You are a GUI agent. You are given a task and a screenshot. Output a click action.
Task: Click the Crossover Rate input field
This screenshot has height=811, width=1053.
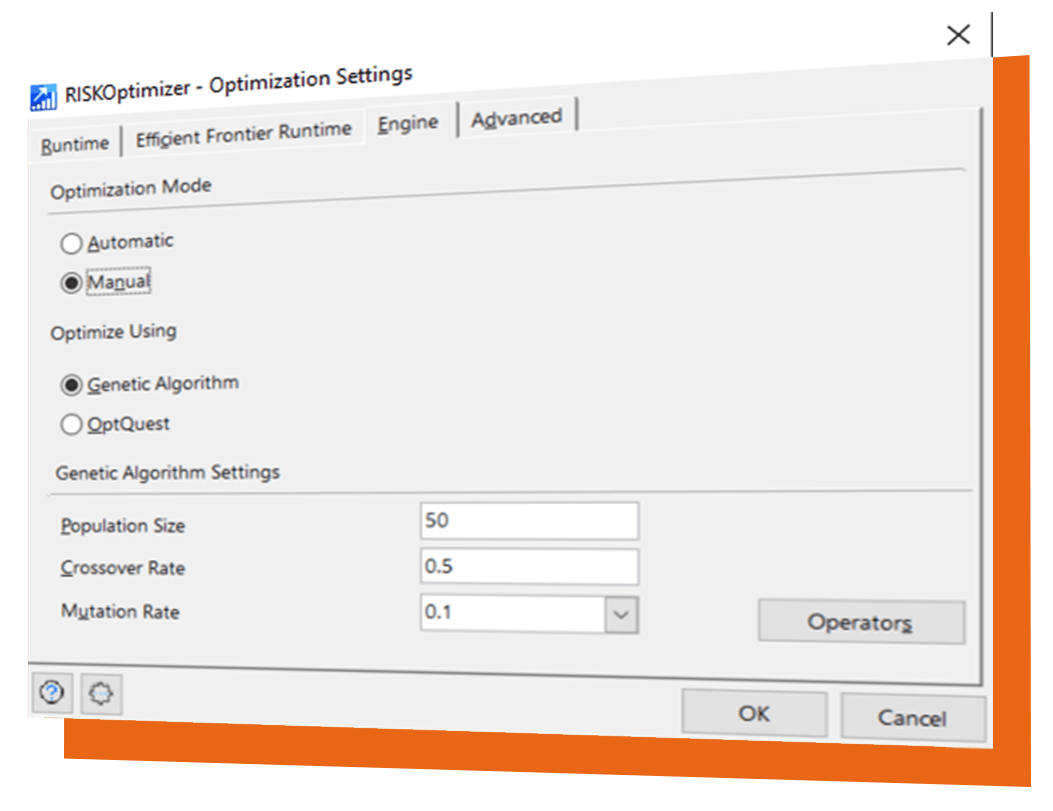(529, 566)
